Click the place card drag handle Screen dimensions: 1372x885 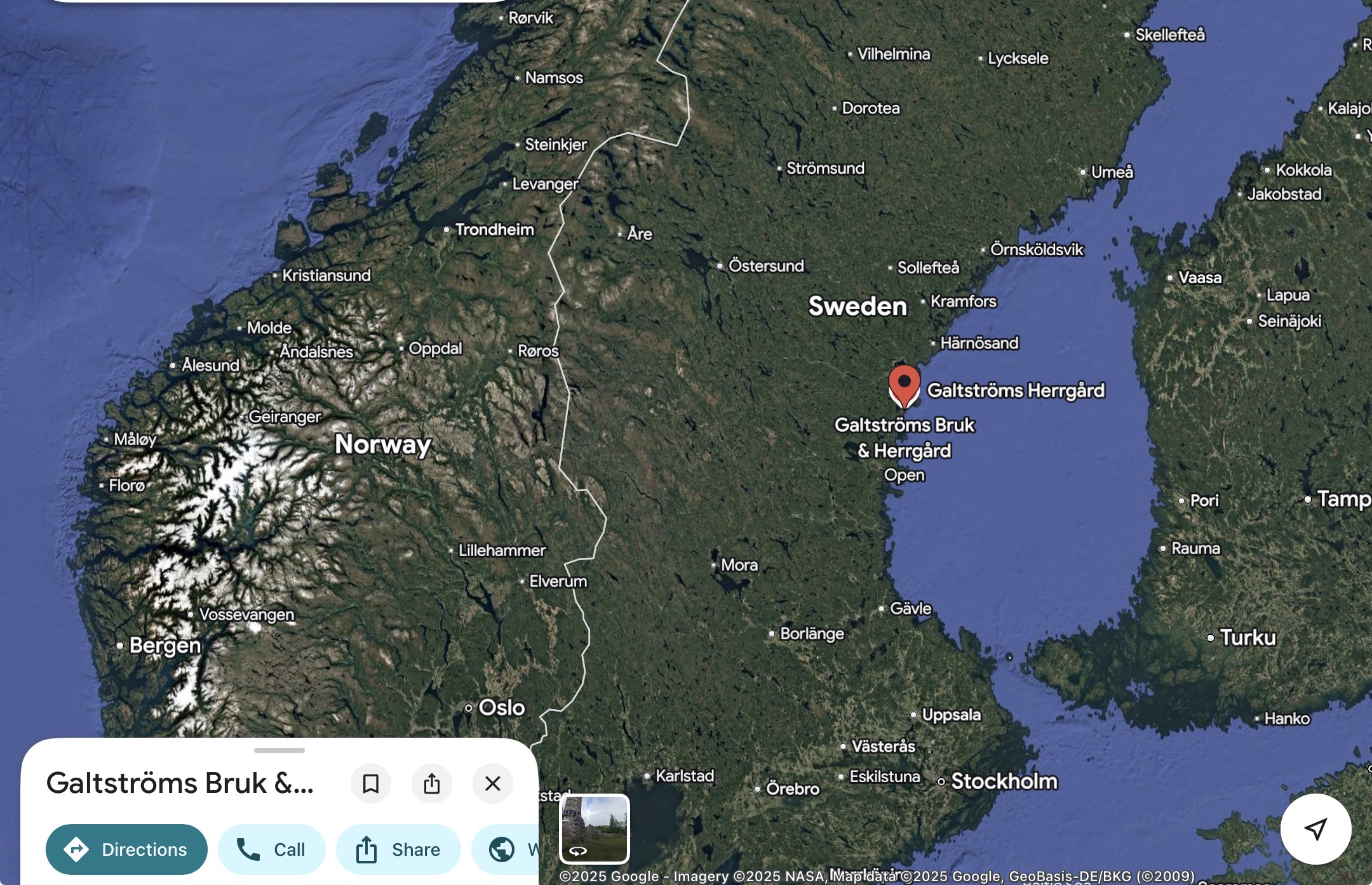[279, 750]
